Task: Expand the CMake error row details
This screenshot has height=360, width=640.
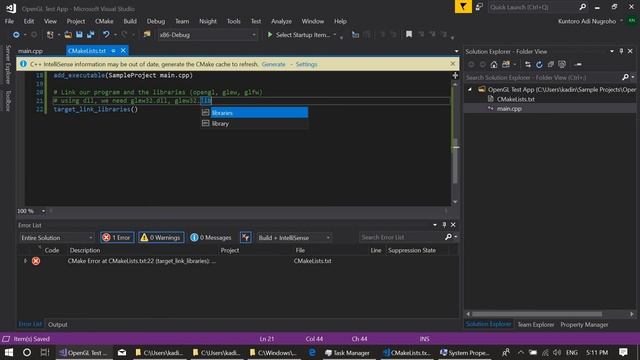Action: [x=25, y=261]
